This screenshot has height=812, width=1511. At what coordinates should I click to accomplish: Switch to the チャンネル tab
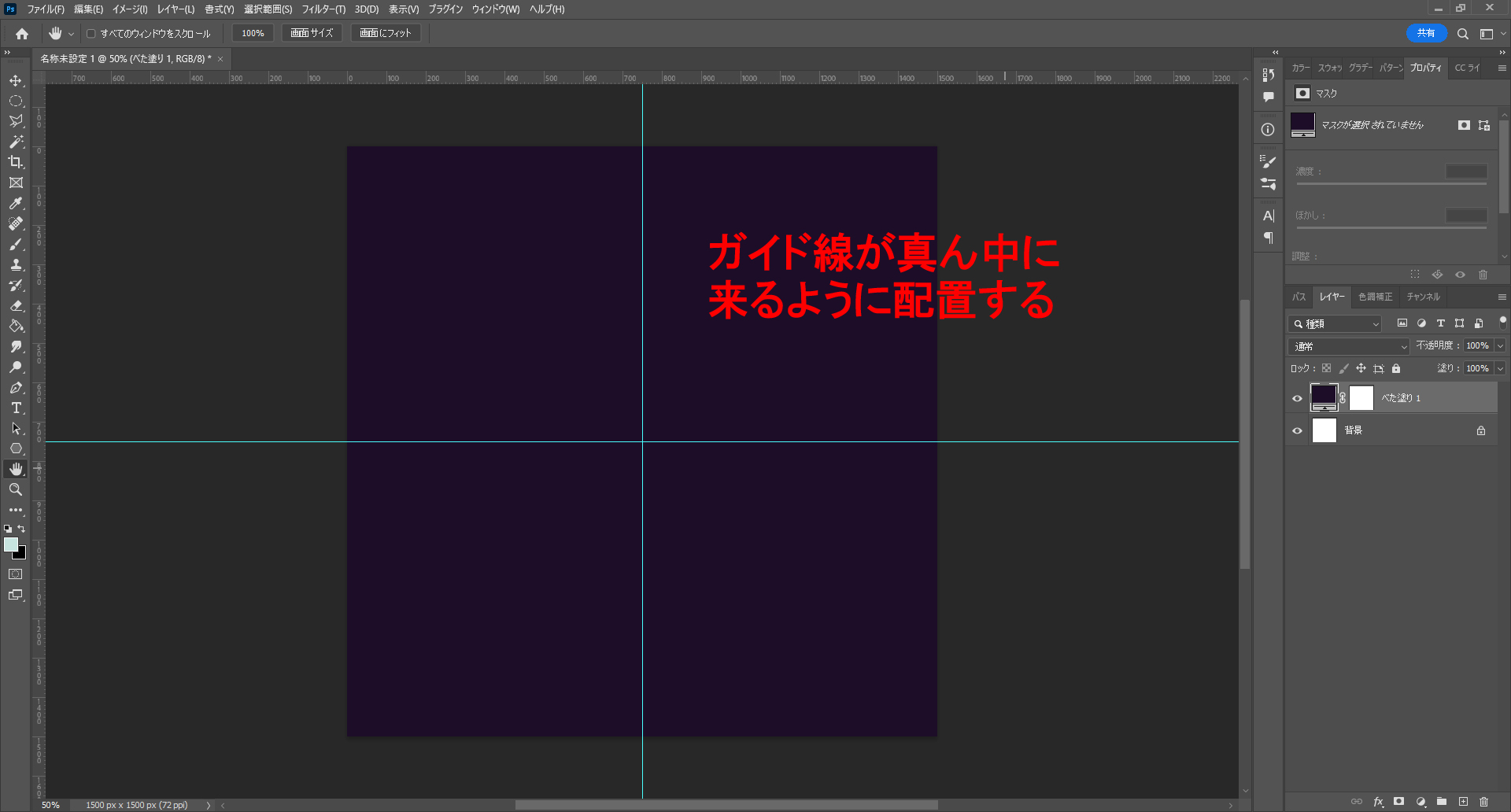tap(1423, 297)
